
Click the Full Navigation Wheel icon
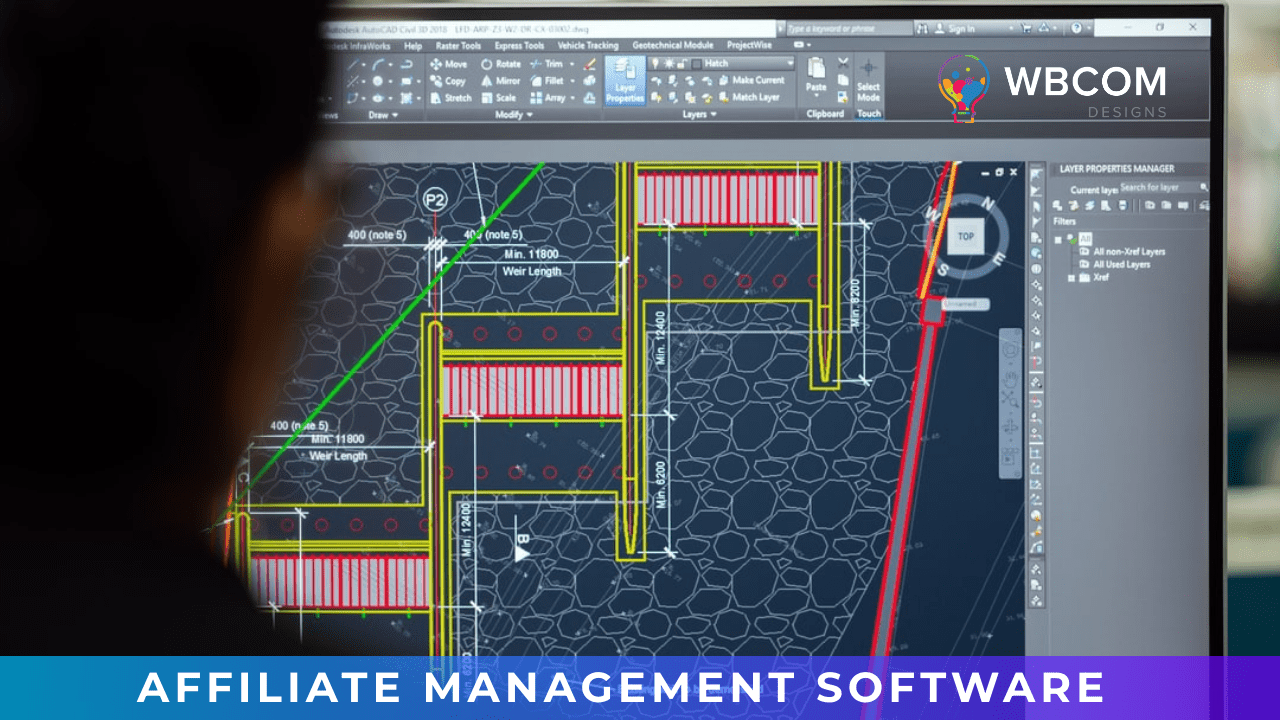click(x=1011, y=349)
